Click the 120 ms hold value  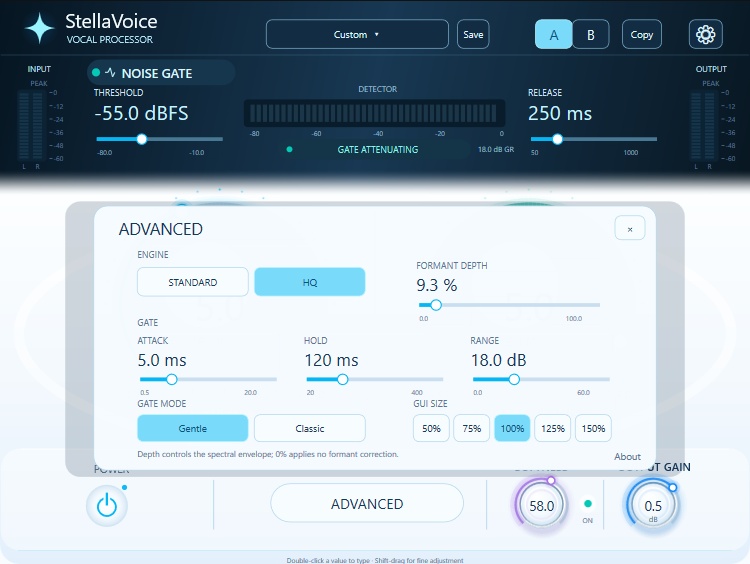[x=331, y=360]
